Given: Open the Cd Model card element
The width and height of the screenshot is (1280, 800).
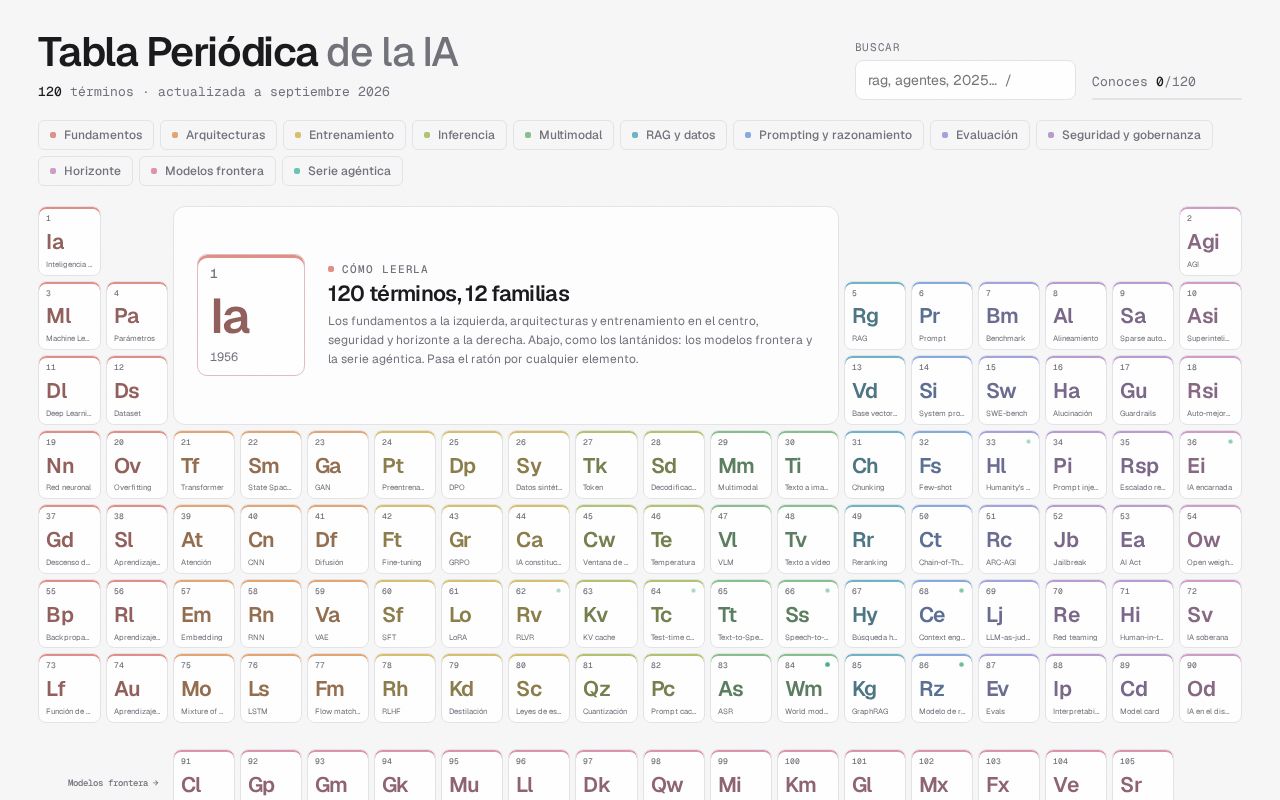Looking at the screenshot, I should click(1143, 689).
